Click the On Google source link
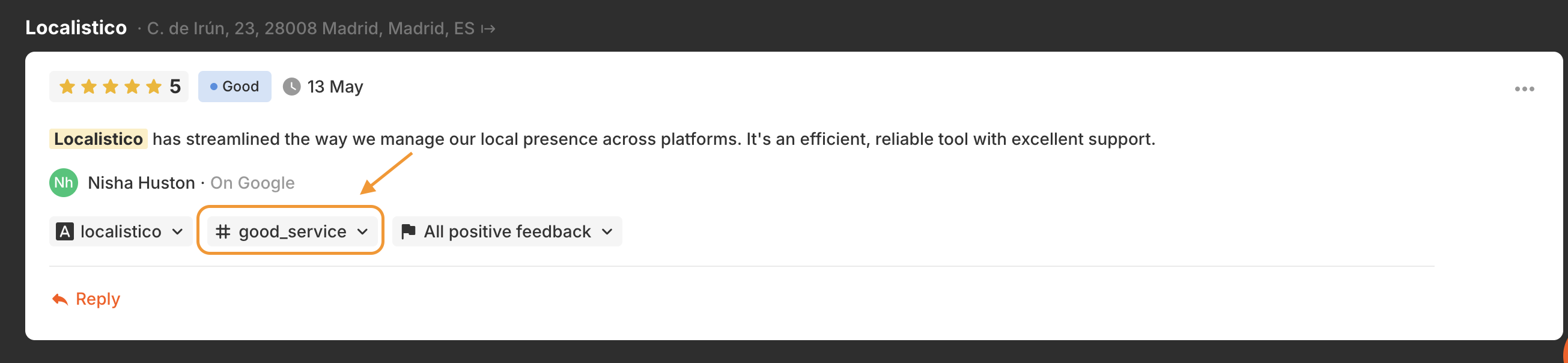Image resolution: width=1568 pixels, height=363 pixels. click(252, 183)
